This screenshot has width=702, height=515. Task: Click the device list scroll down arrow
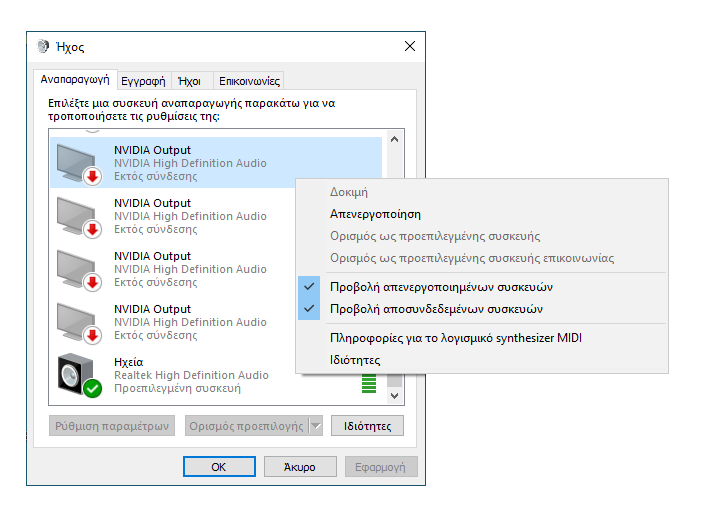click(x=394, y=395)
